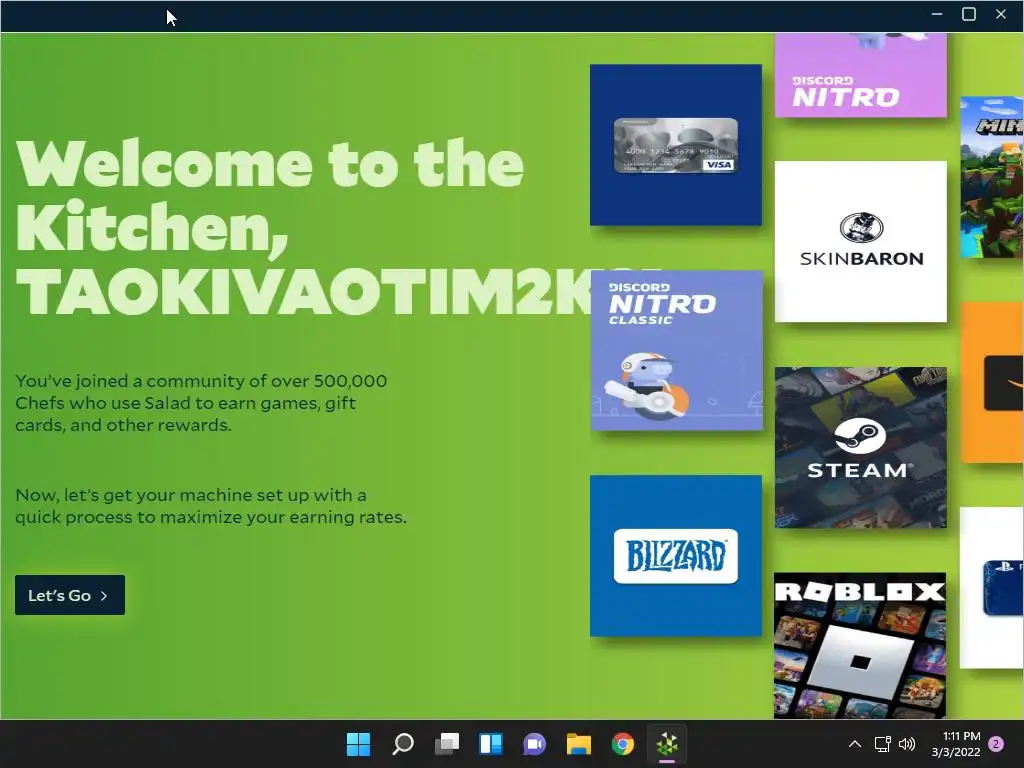Open the volume speaker tray icon

(906, 744)
